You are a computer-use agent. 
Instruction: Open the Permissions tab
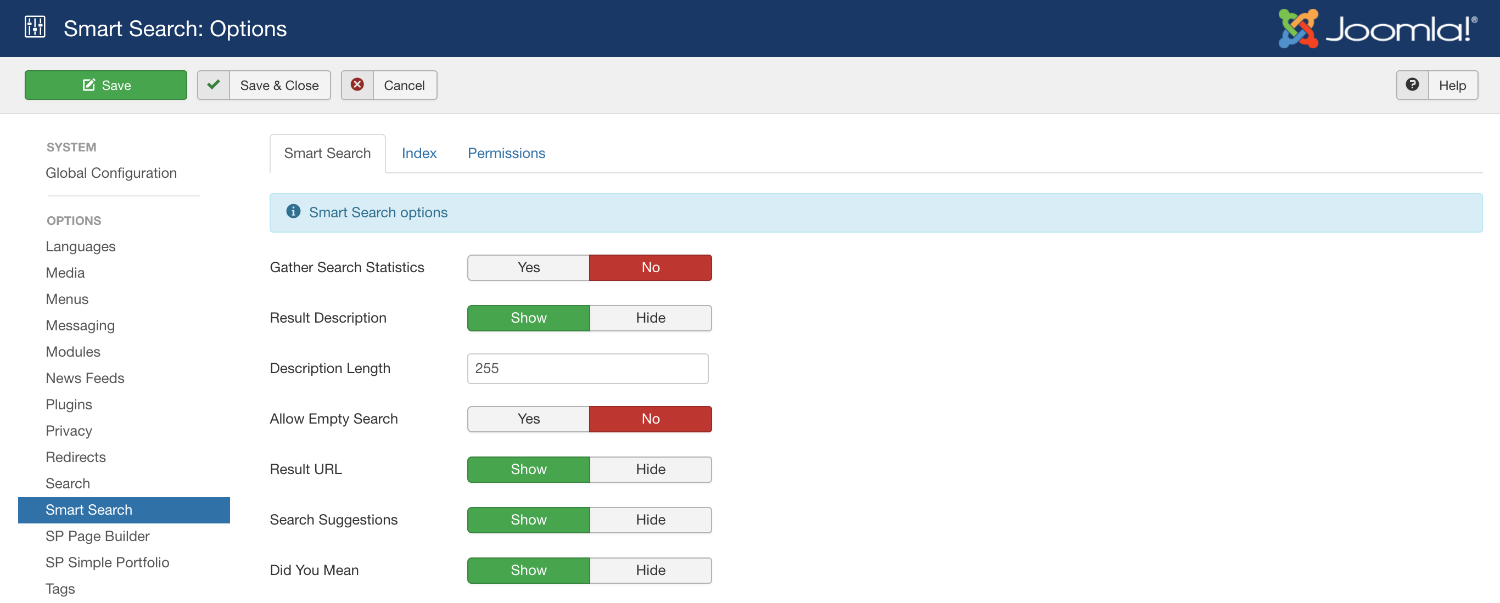pos(506,153)
